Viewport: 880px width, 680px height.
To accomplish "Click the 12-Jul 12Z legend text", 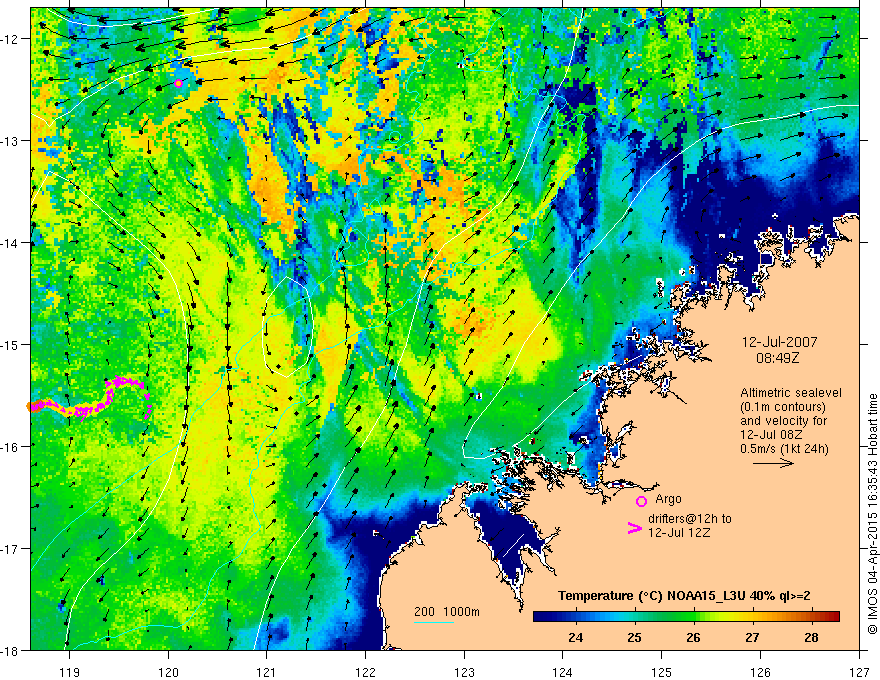I will point(679,532).
